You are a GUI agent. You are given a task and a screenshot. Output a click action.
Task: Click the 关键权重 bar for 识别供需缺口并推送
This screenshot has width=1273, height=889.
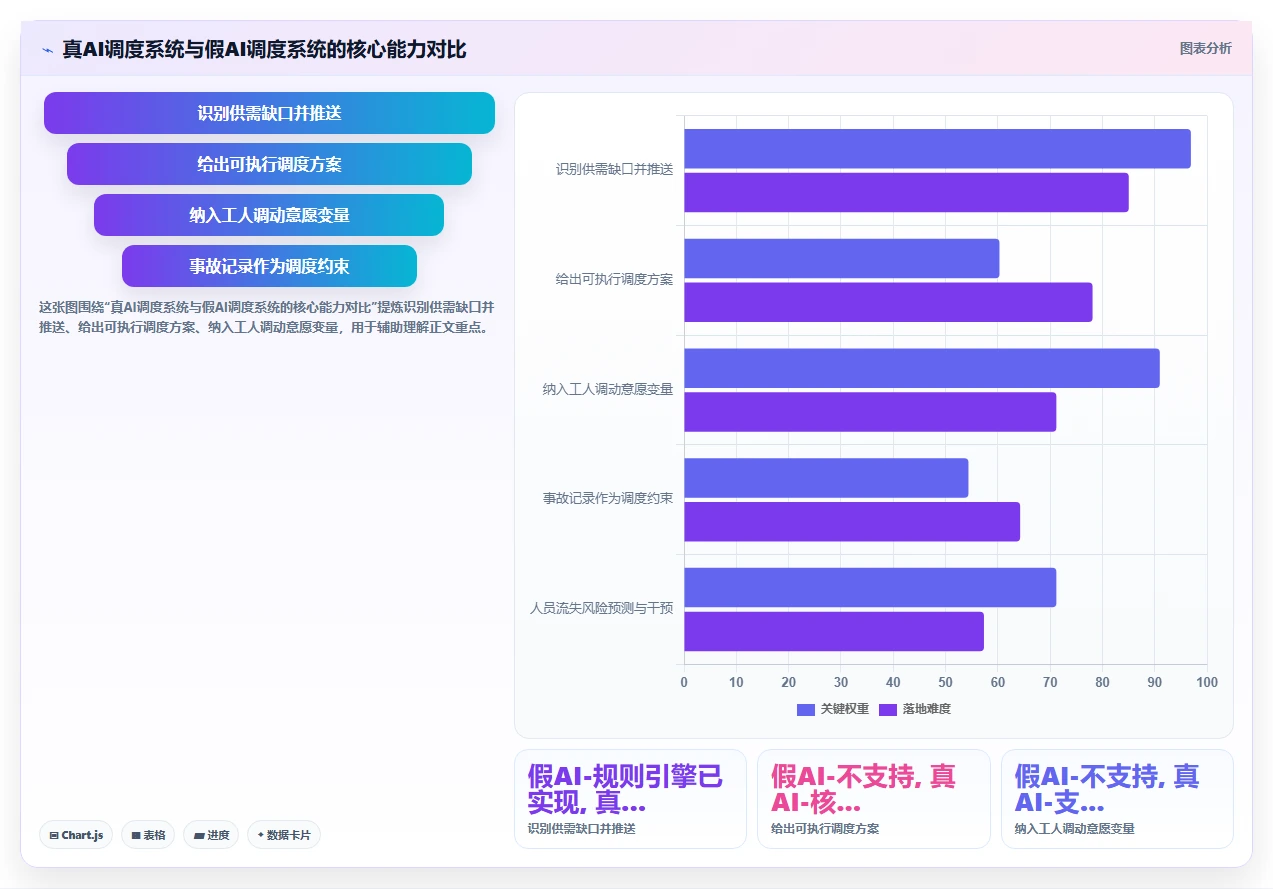937,148
